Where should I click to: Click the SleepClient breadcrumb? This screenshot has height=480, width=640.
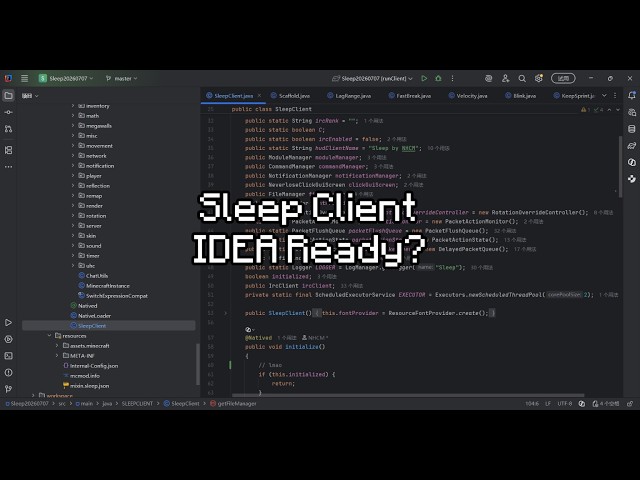[x=182, y=404]
